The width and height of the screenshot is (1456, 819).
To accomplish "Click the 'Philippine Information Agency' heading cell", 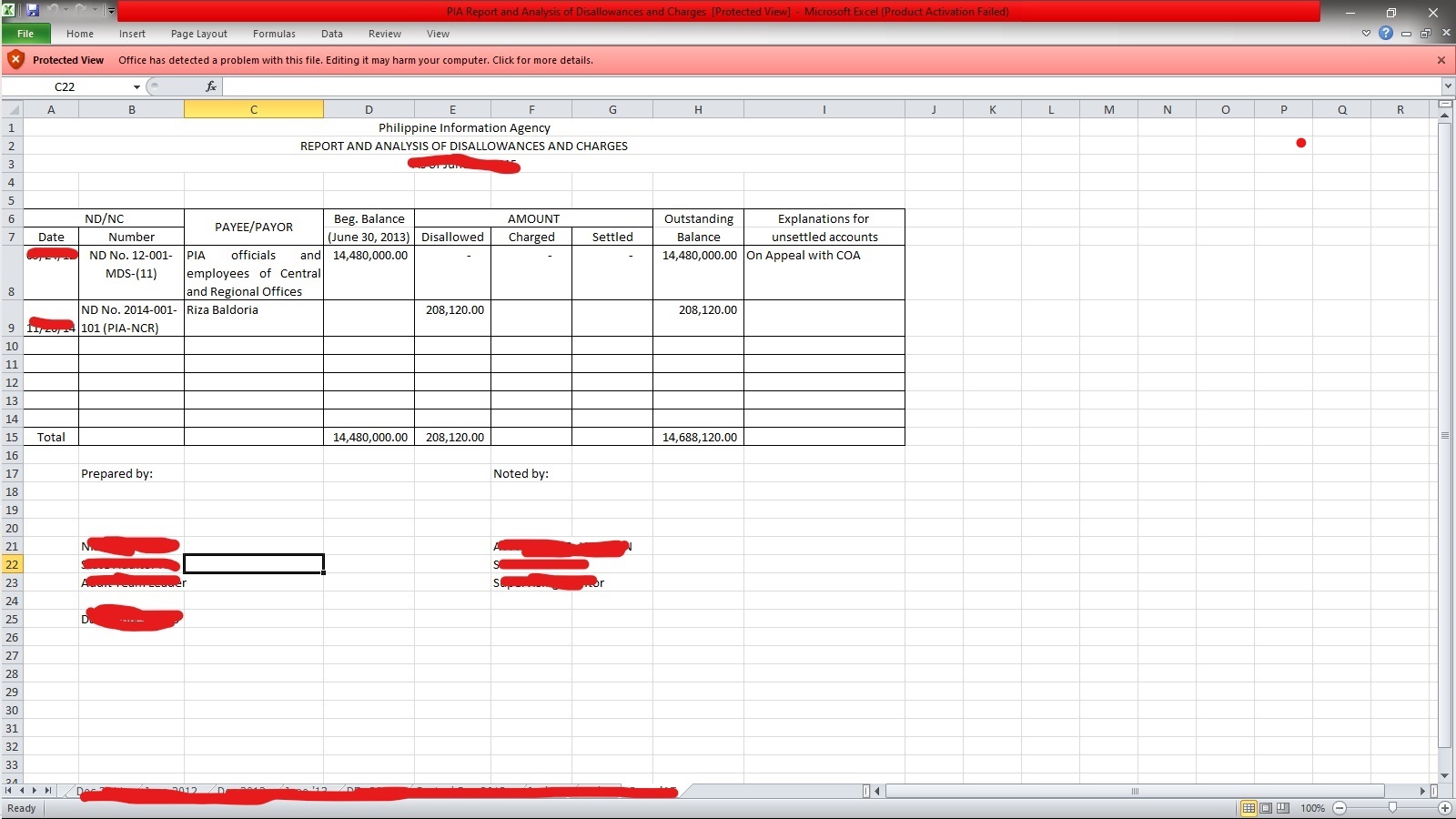I will click(464, 127).
